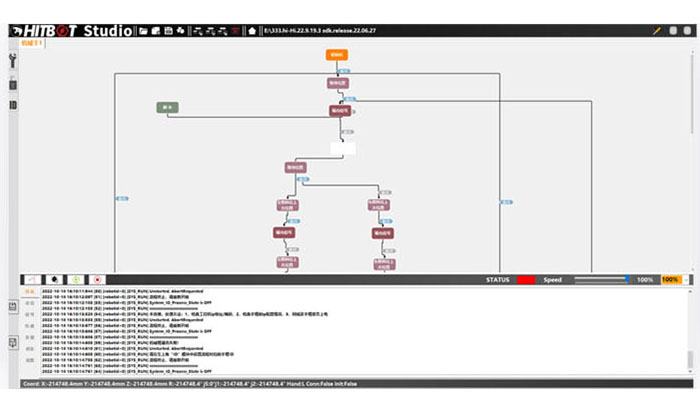Click the open folder icon in top toolbar
The width and height of the screenshot is (700, 411).
coord(143,32)
